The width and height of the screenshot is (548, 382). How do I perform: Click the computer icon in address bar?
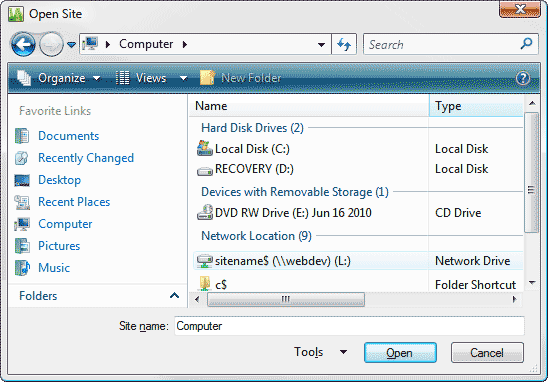tap(90, 44)
